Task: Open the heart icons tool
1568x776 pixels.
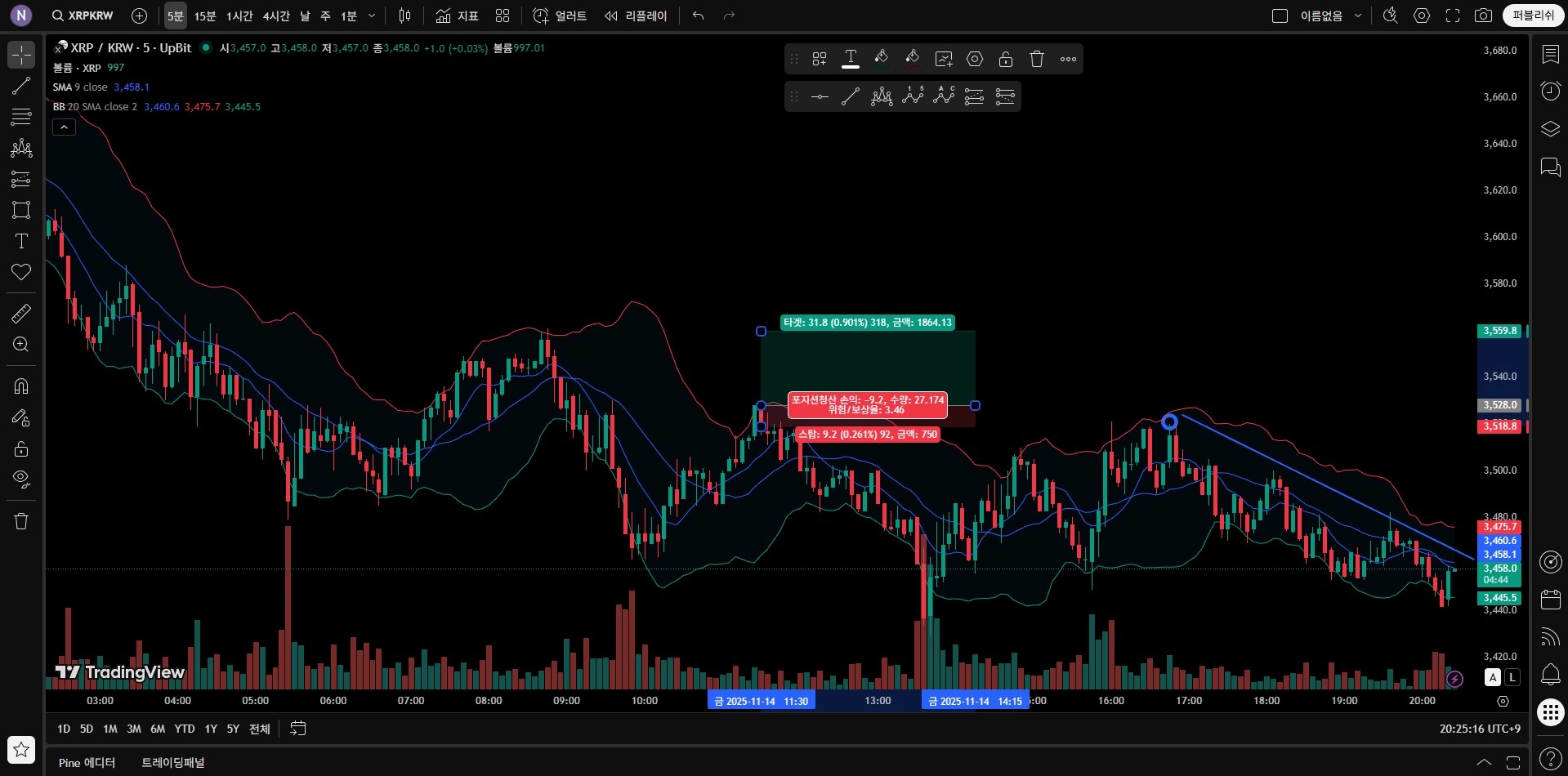Action: point(21,272)
